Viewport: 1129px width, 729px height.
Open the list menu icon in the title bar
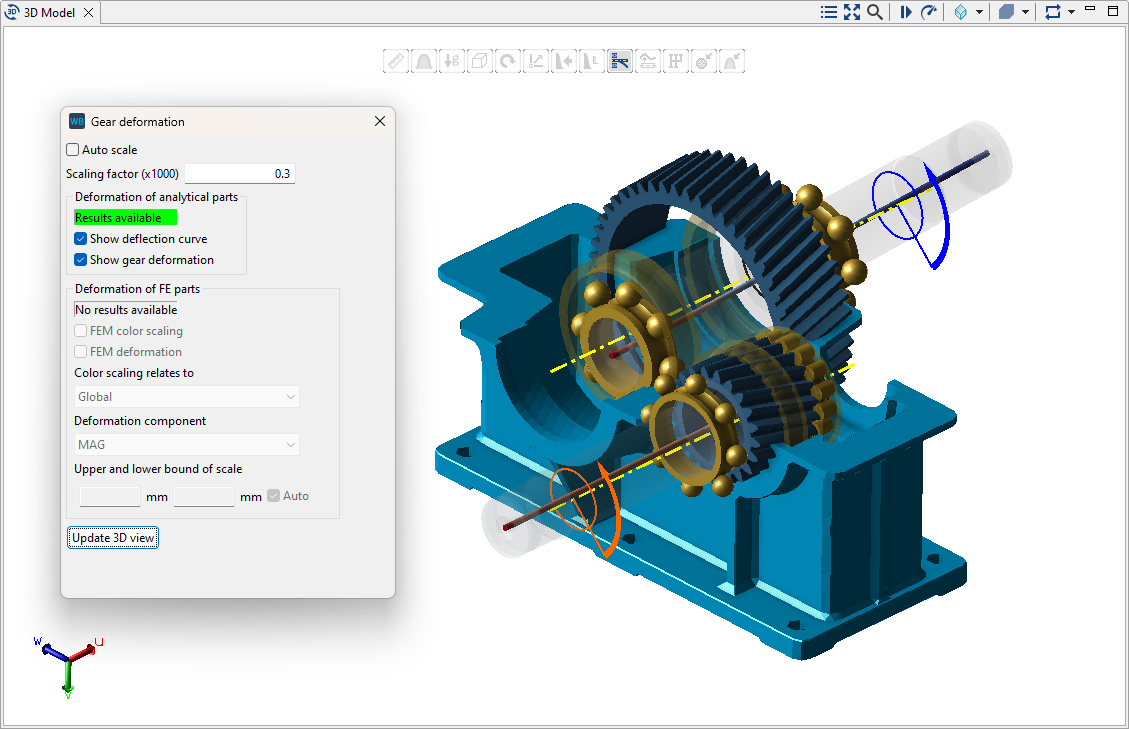coord(829,11)
